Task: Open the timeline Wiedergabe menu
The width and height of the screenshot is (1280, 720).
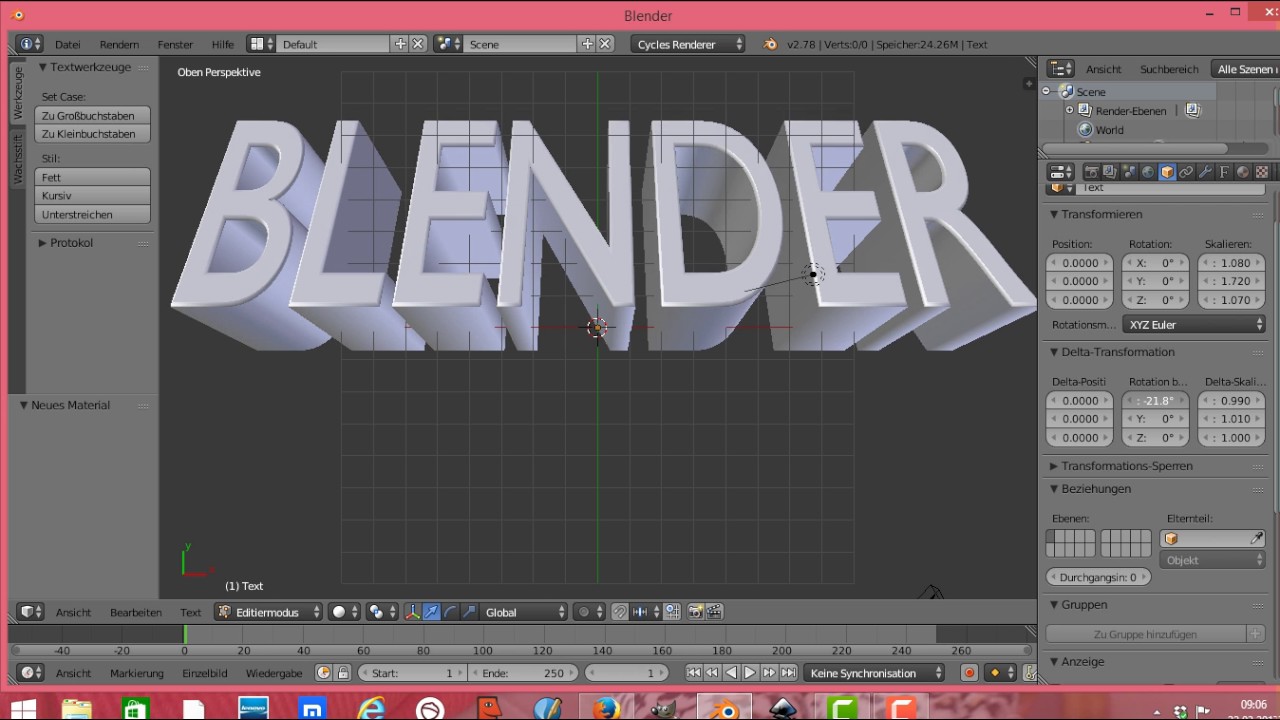Action: point(274,673)
